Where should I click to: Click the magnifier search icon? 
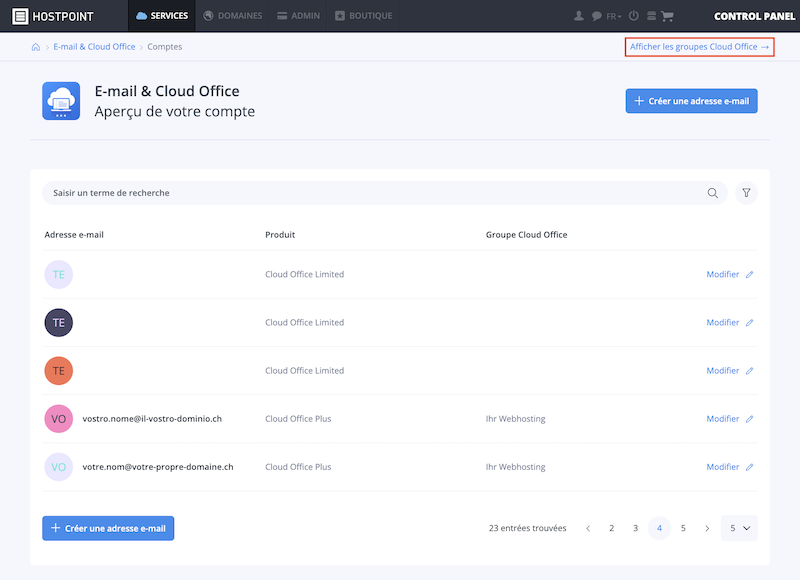[x=713, y=193]
